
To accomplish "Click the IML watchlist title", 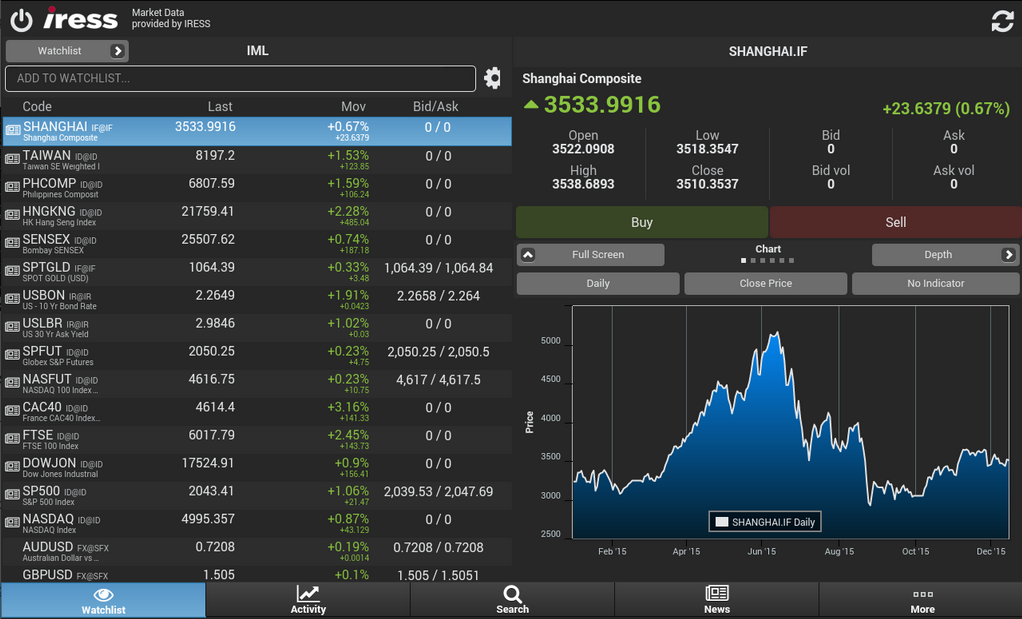I will point(257,51).
